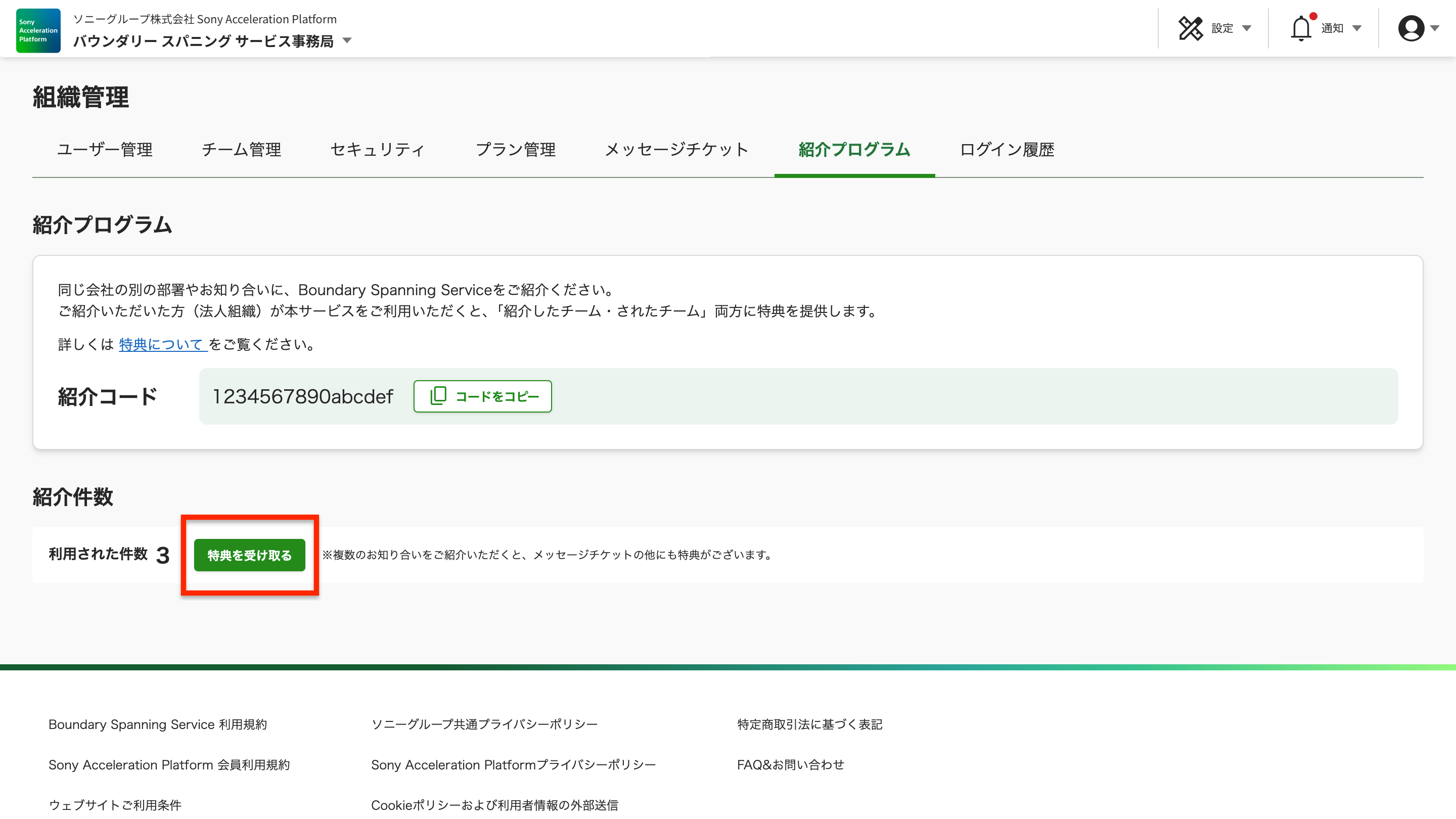Image resolution: width=1456 pixels, height=819 pixels.
Task: Open the メッセージチケット tab
Action: coord(676,149)
